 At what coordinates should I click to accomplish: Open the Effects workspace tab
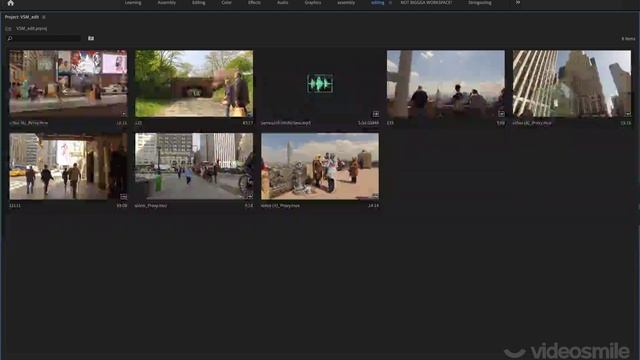(254, 3)
